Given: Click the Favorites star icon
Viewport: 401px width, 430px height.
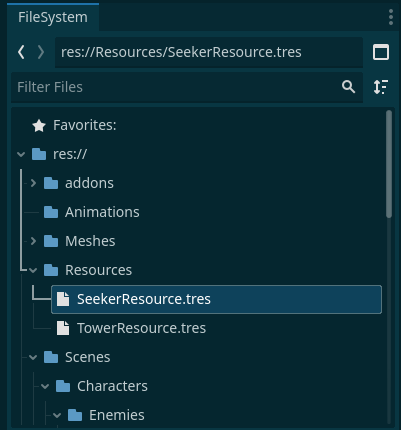Looking at the screenshot, I should [x=39, y=126].
